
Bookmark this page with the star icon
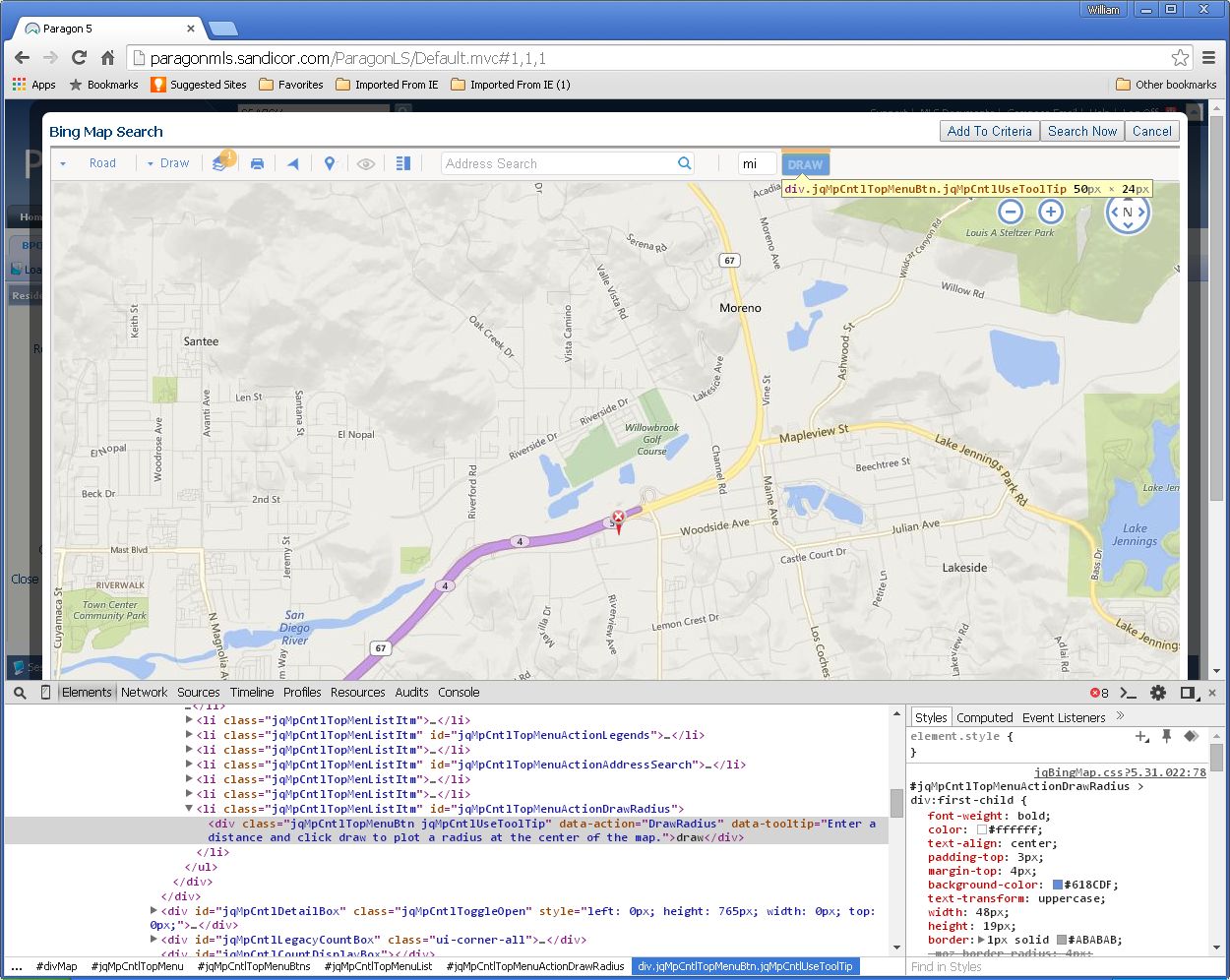pos(1180,58)
